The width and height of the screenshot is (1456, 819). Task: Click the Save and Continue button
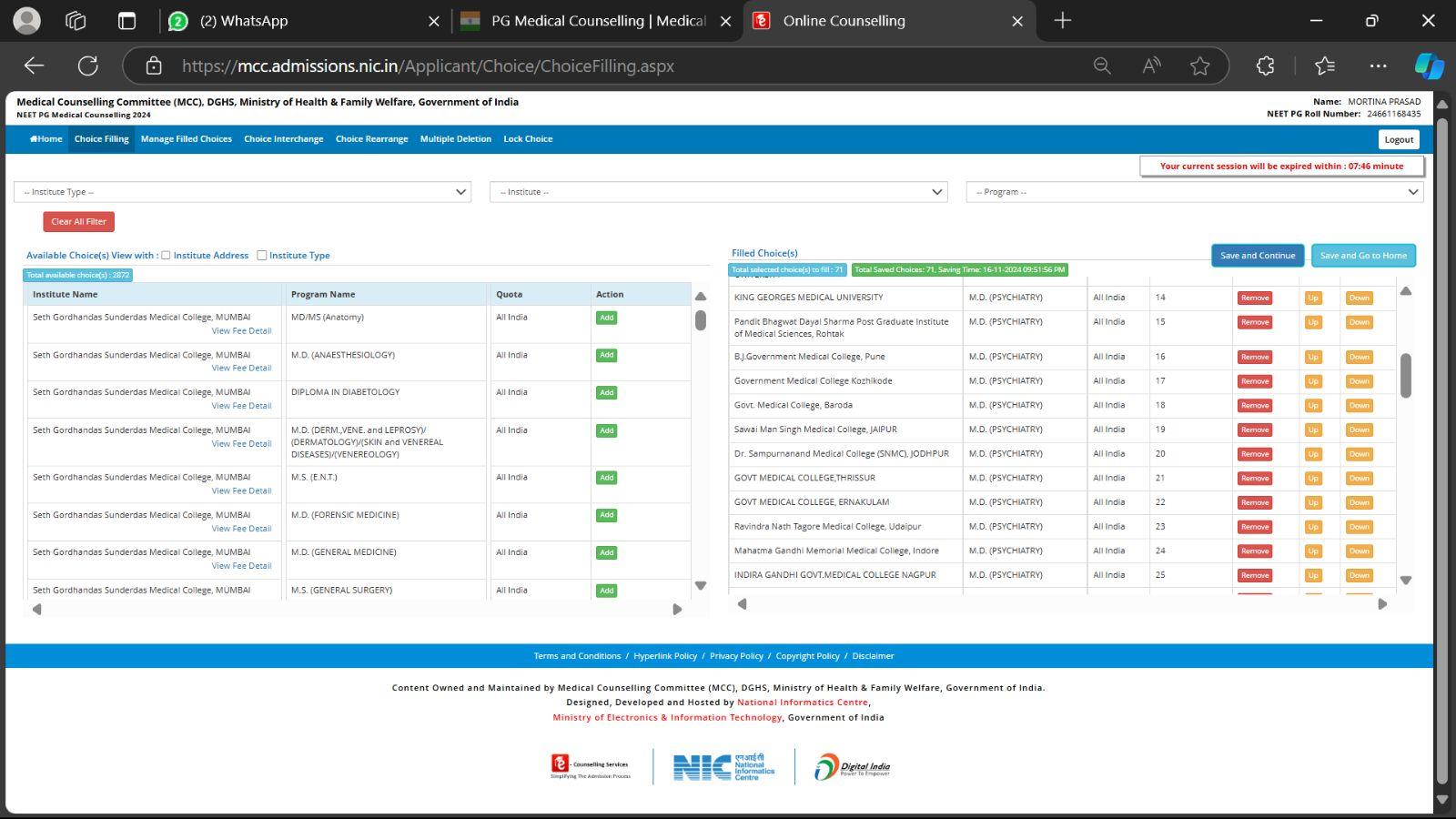coord(1257,256)
